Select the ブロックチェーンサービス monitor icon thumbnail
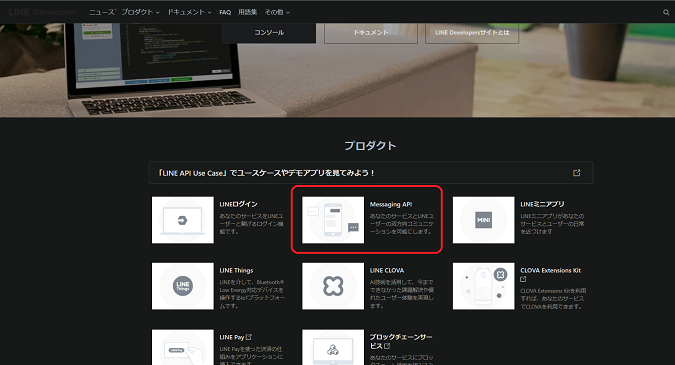This screenshot has width=675, height=365. (x=333, y=347)
